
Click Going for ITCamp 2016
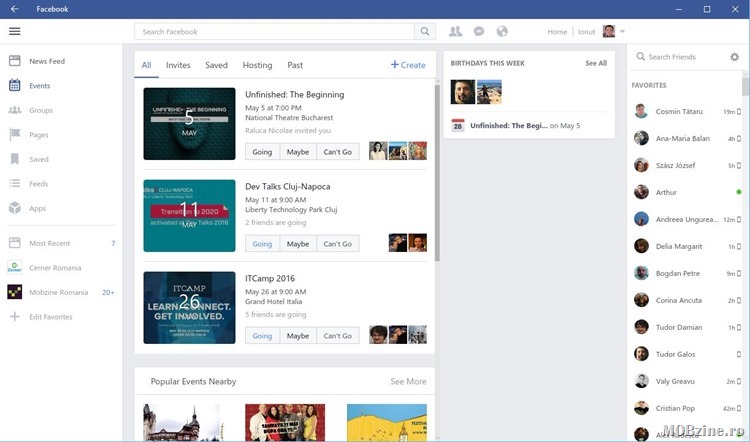click(x=262, y=335)
